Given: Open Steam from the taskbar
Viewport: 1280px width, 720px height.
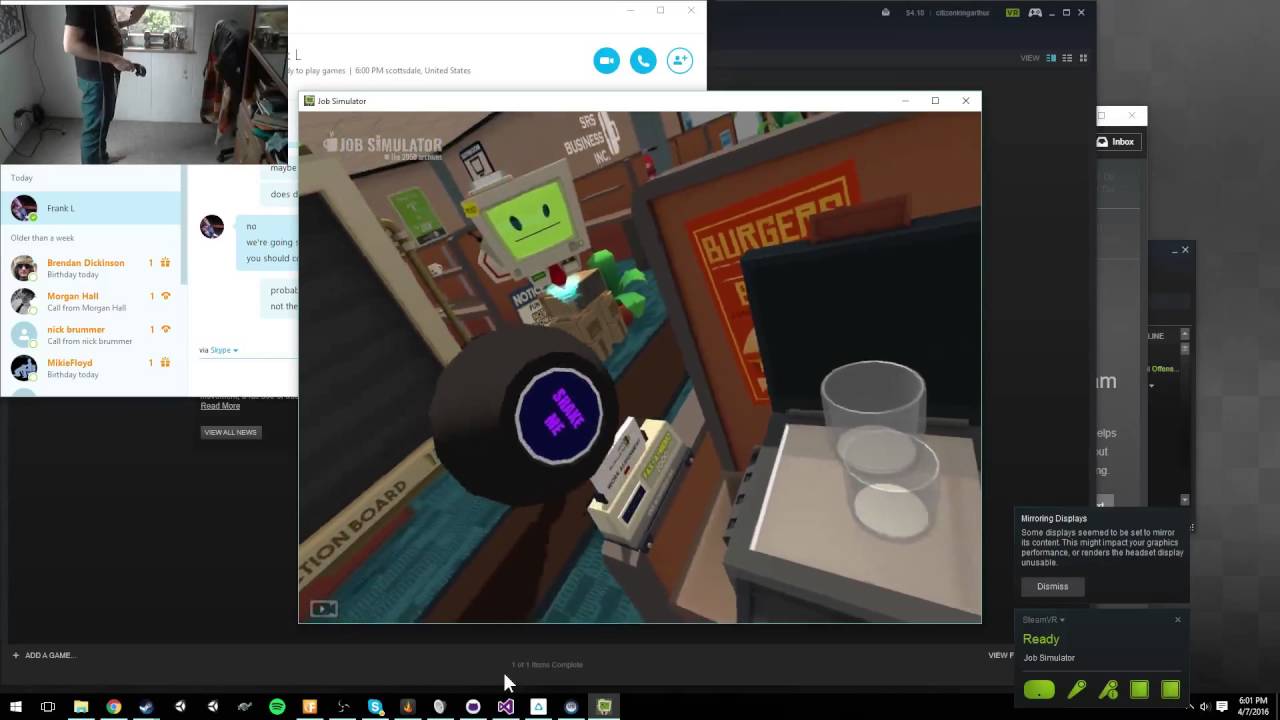Looking at the screenshot, I should tap(147, 706).
